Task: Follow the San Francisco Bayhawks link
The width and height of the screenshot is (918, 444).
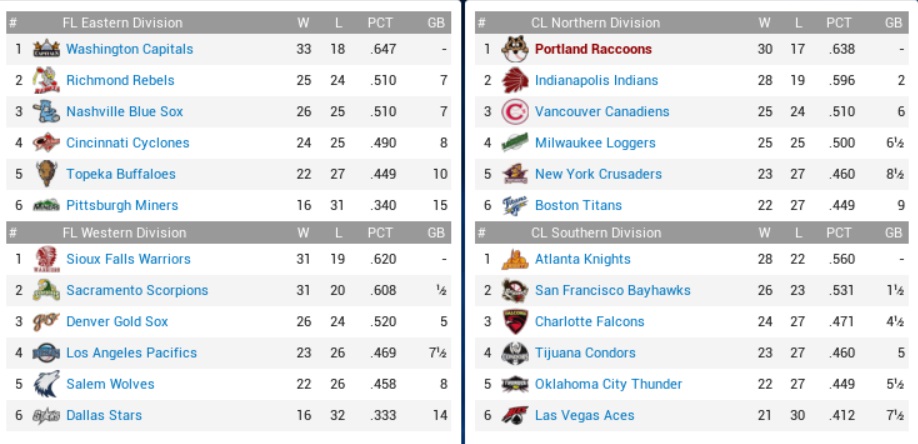Action: coord(612,291)
